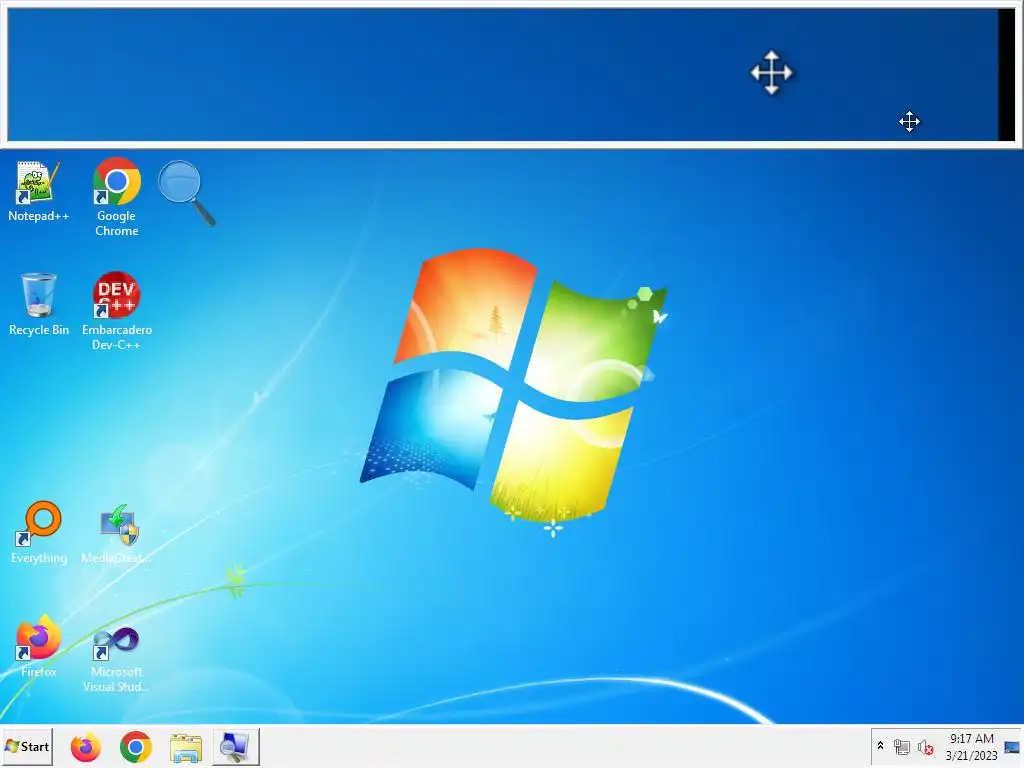Open the network status tray icon
The height and width of the screenshot is (768, 1024).
coord(902,746)
